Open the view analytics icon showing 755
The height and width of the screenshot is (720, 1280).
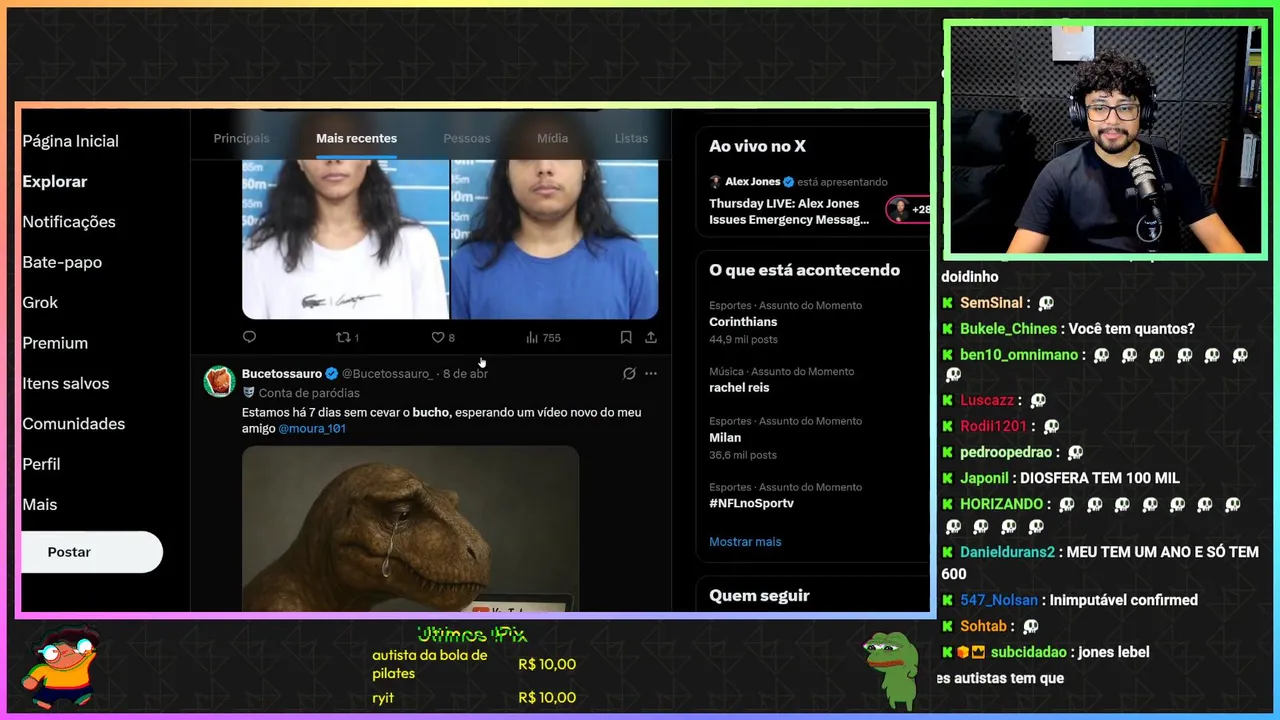pos(543,338)
